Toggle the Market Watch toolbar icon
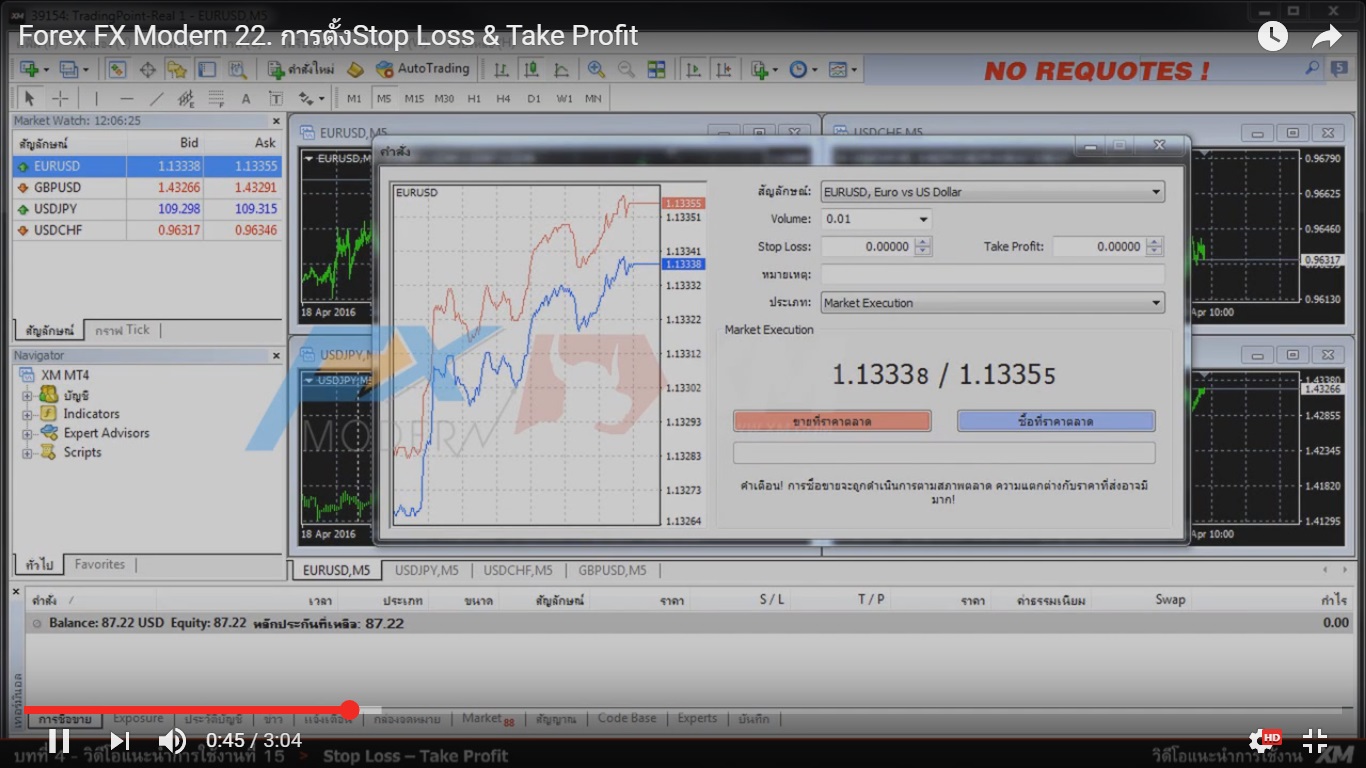This screenshot has height=768, width=1366. click(x=117, y=69)
